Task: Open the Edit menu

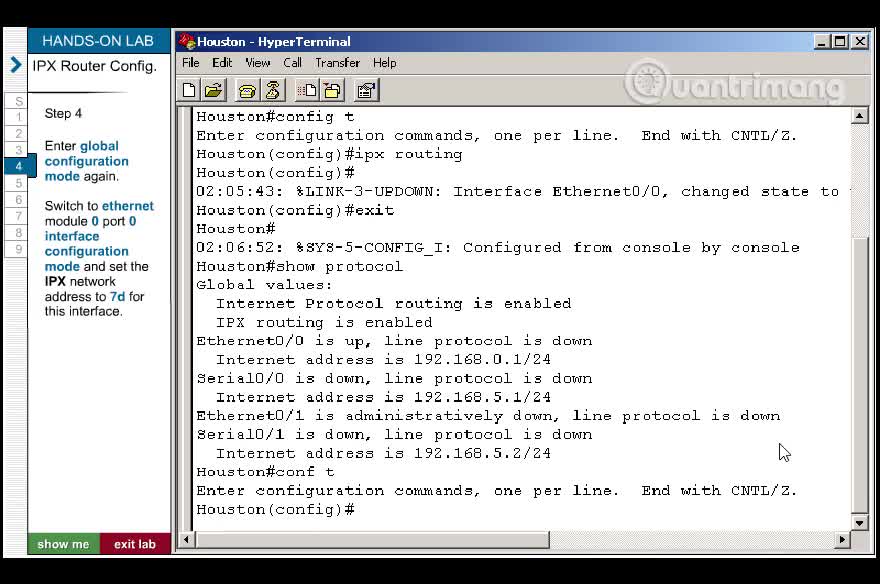Action: point(222,63)
